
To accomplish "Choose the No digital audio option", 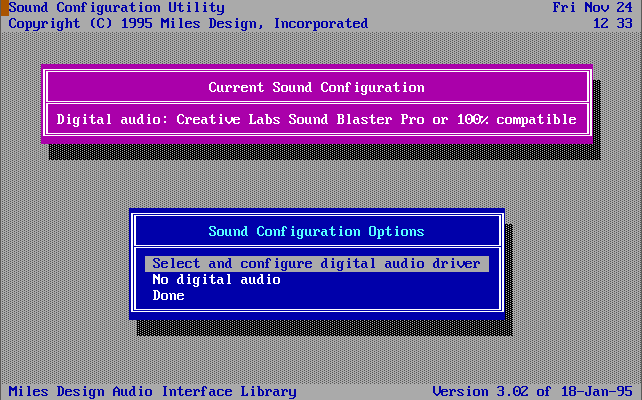I will pos(216,280).
